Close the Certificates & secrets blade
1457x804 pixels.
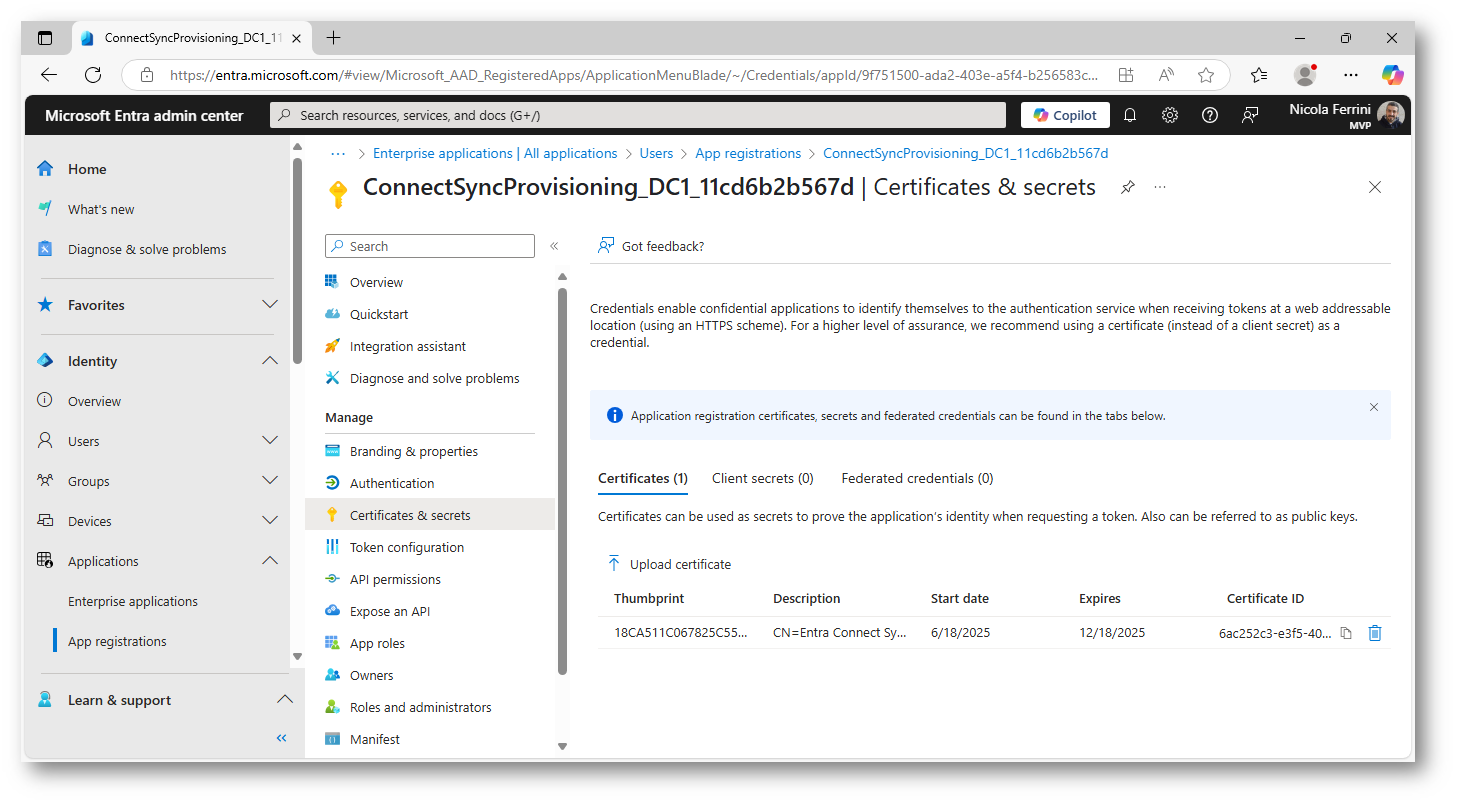[x=1375, y=187]
